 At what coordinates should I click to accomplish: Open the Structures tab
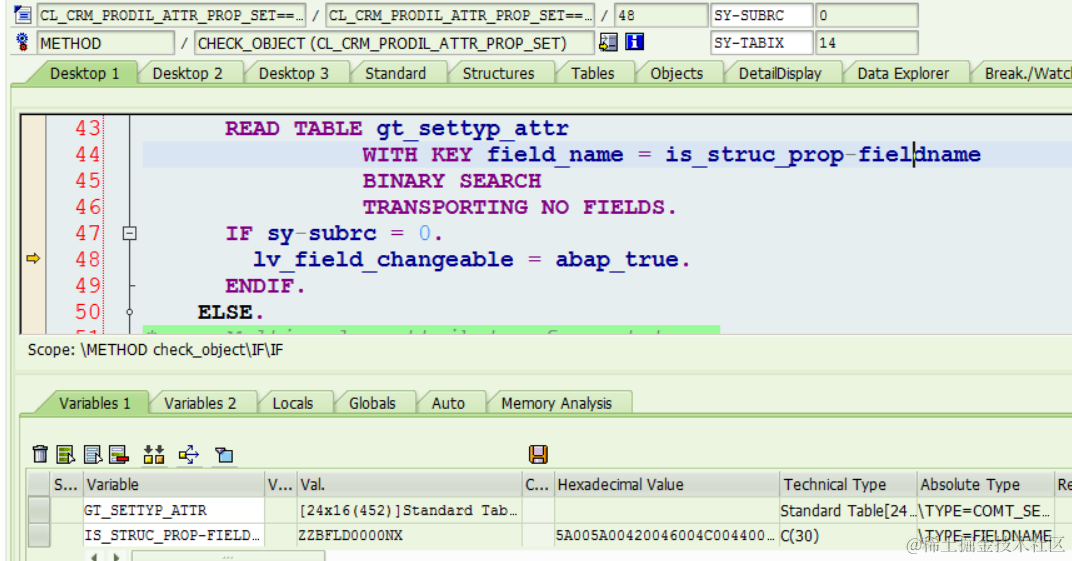click(498, 74)
